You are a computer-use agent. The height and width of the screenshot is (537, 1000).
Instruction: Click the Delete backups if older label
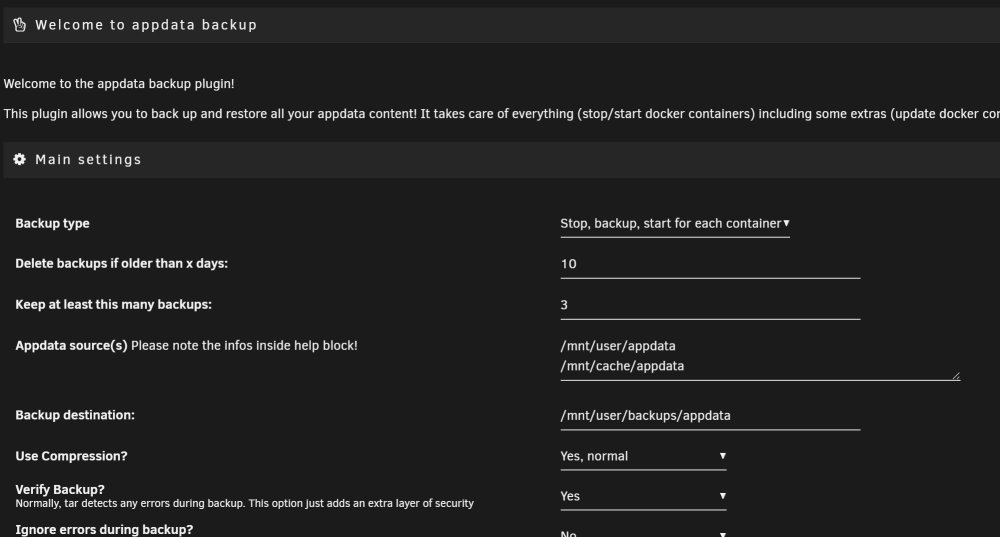click(121, 263)
